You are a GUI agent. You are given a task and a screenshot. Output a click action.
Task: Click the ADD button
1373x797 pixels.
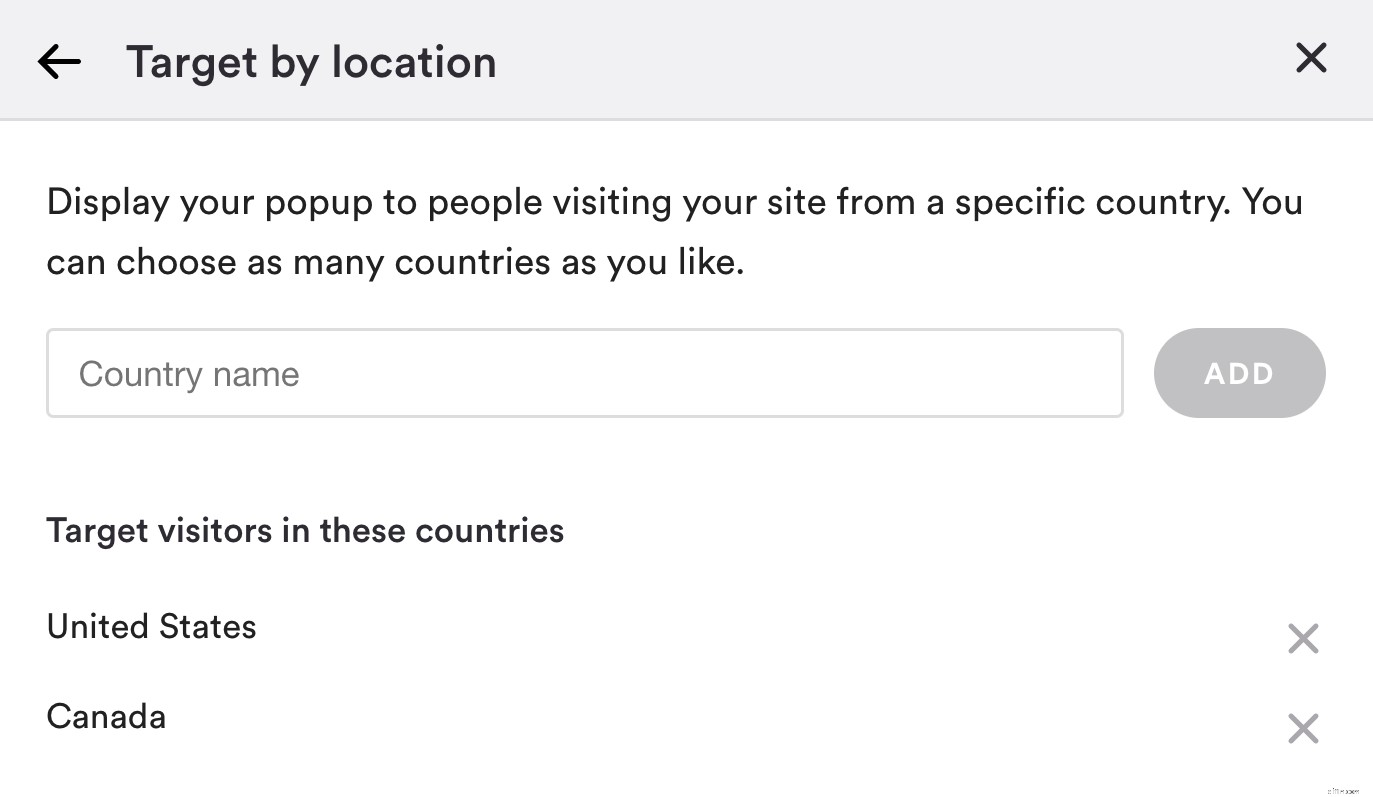pos(1239,373)
